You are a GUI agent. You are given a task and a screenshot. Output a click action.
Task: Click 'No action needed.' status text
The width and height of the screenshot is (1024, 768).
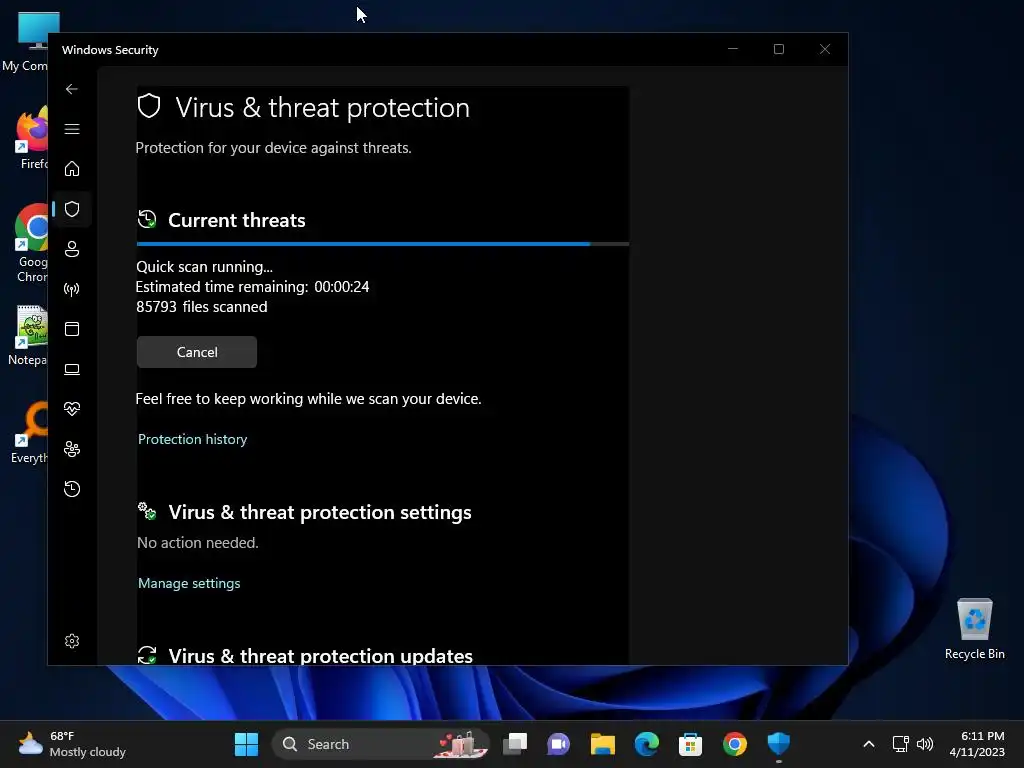pos(198,543)
